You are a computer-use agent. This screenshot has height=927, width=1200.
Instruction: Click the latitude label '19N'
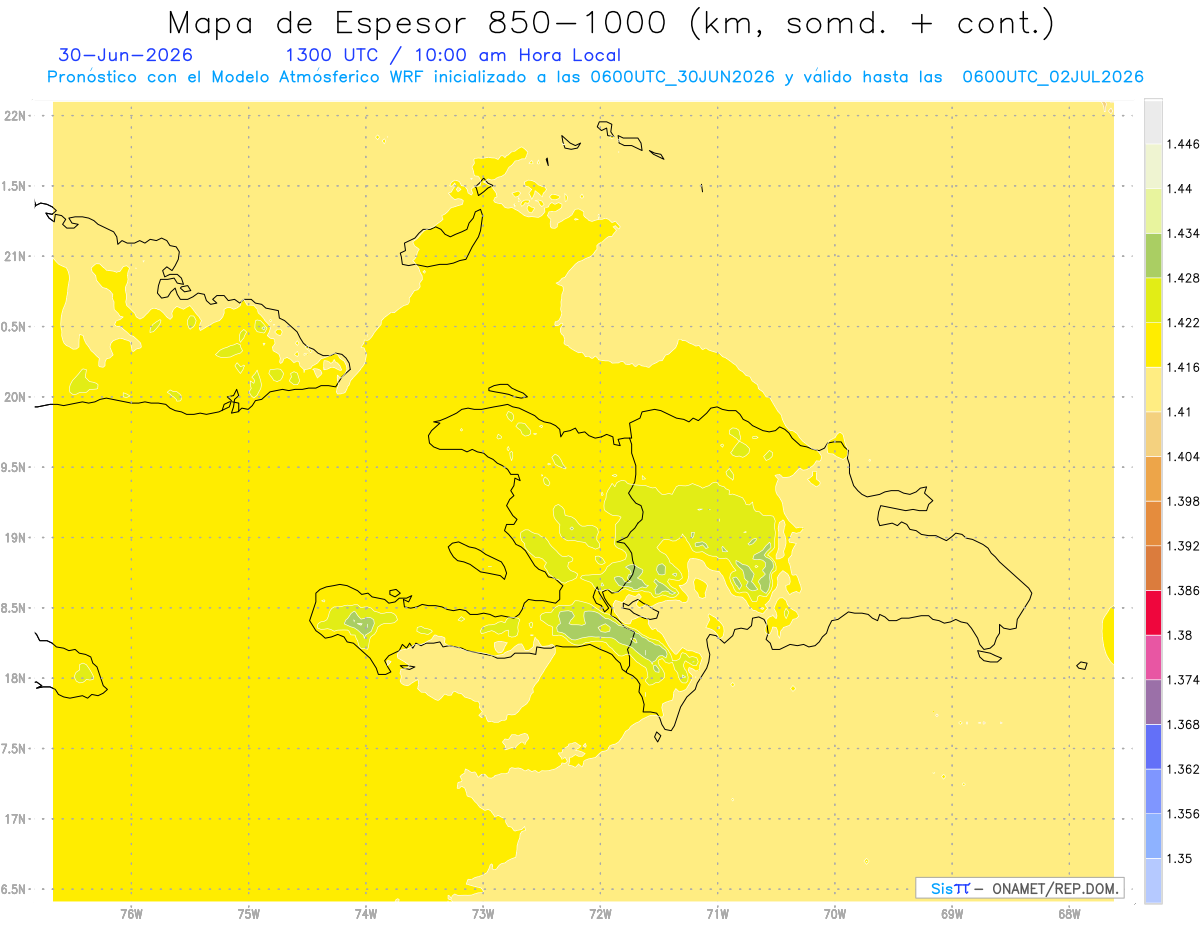[15, 538]
